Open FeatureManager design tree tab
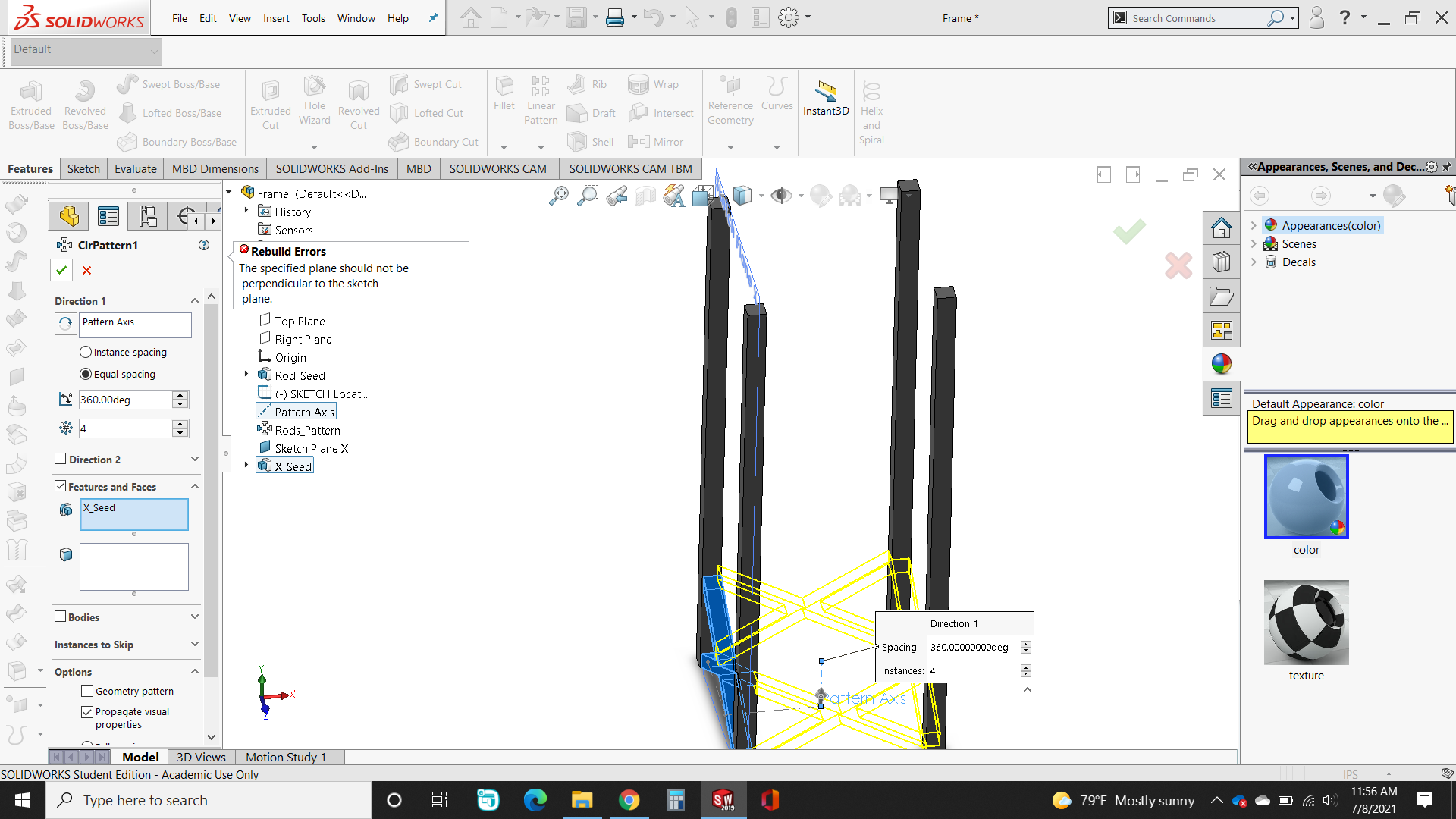 click(69, 217)
